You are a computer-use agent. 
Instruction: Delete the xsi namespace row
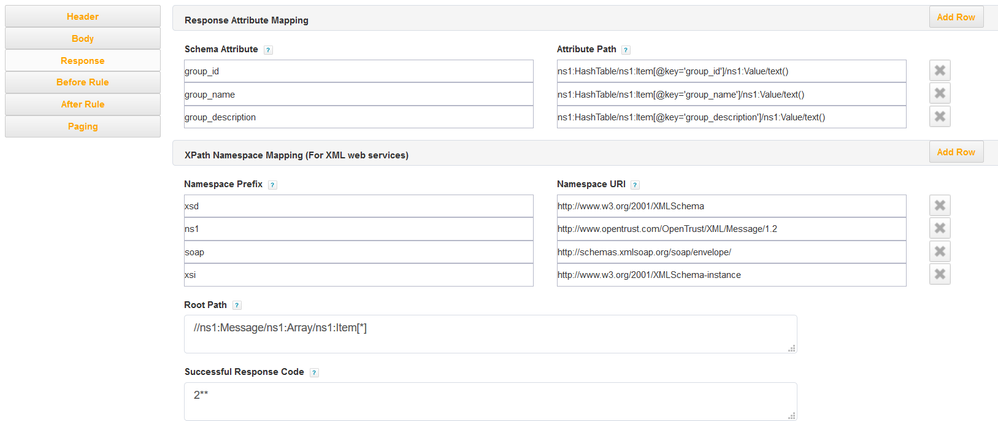(939, 275)
